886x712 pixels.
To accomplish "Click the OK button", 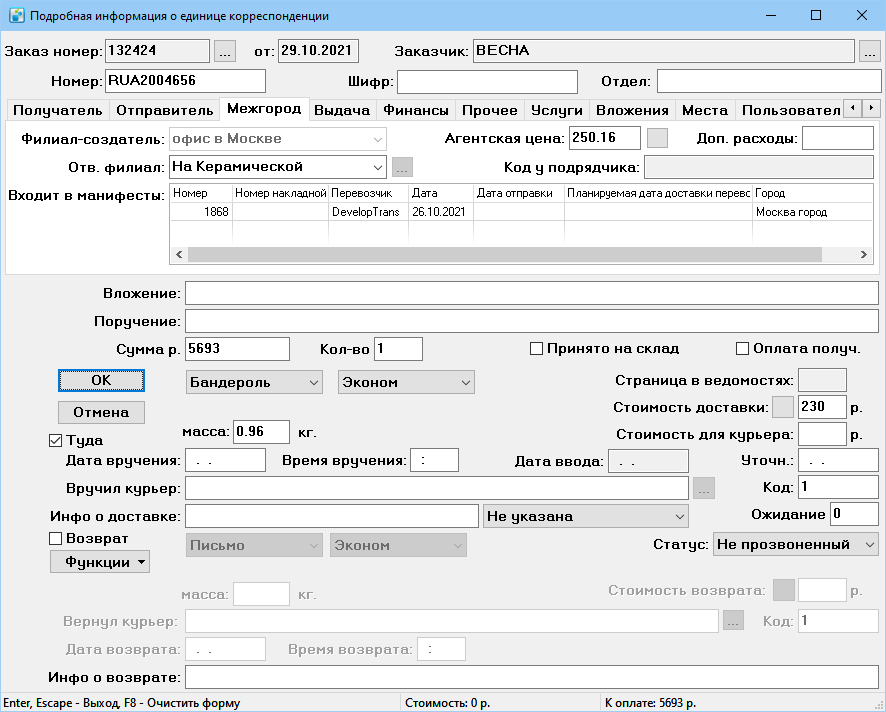I will click(x=101, y=381).
